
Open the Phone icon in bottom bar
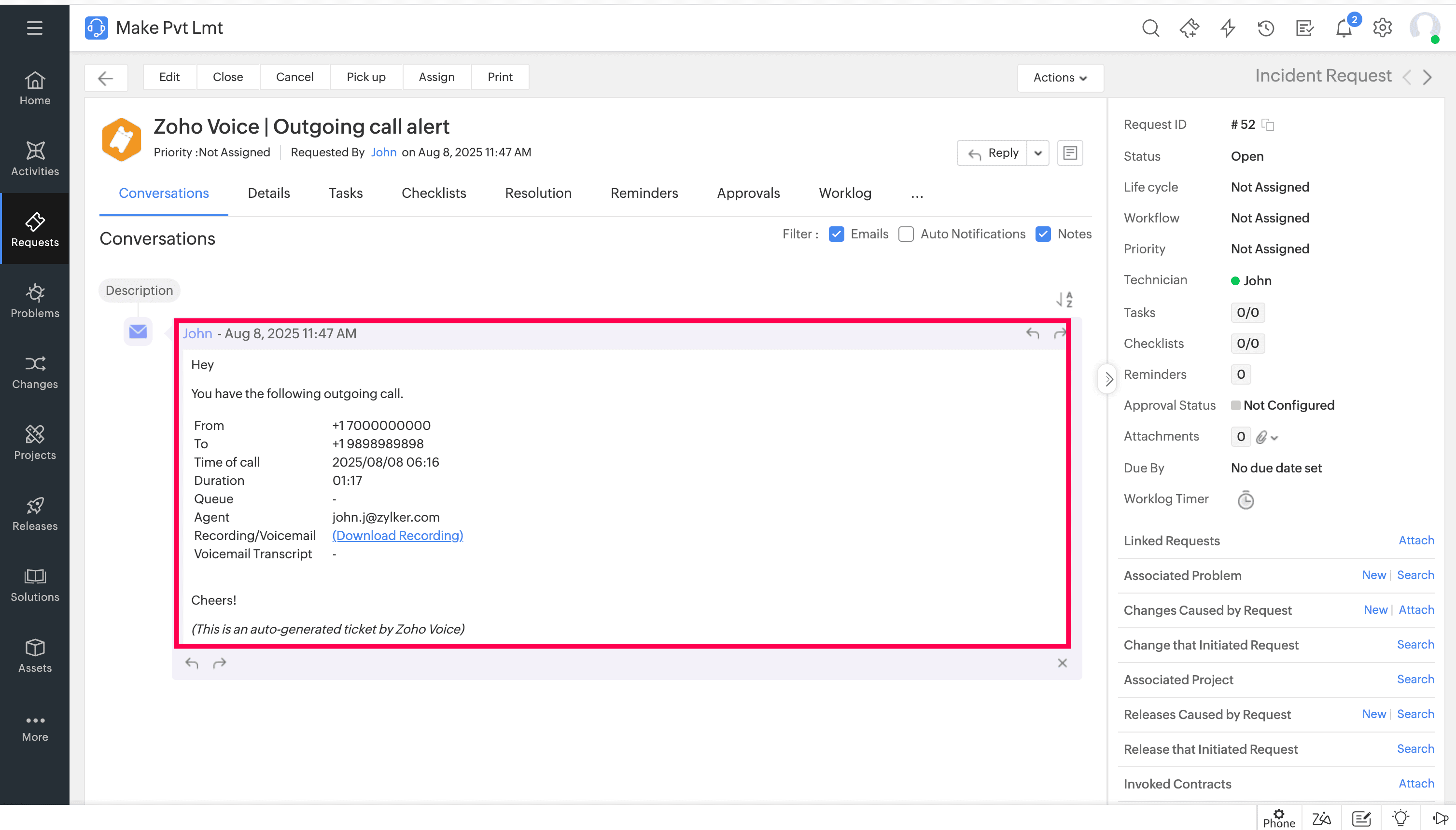pos(1279,818)
